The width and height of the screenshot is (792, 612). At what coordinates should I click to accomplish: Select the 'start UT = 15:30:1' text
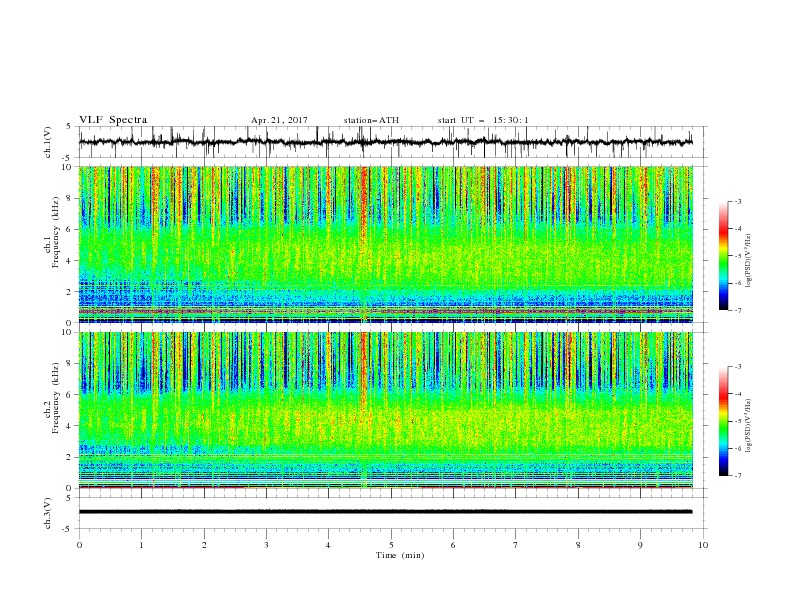(483, 120)
